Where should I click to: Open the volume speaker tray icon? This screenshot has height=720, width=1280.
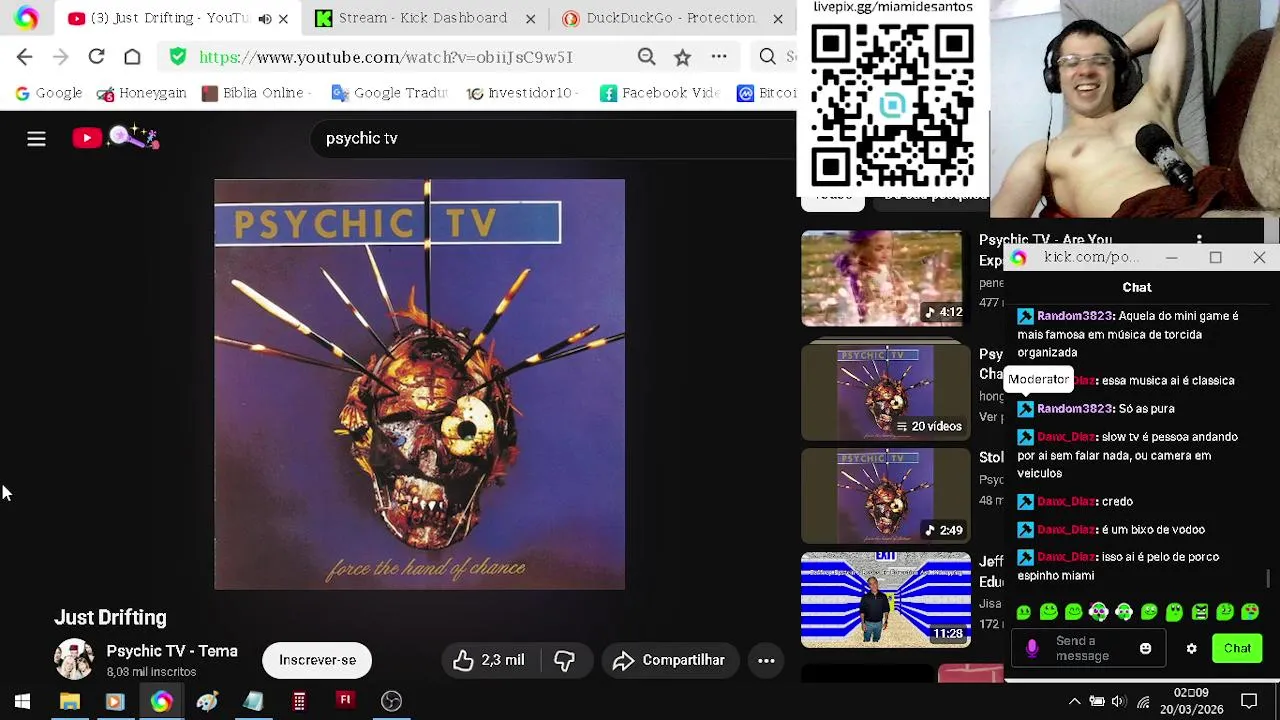[1118, 702]
